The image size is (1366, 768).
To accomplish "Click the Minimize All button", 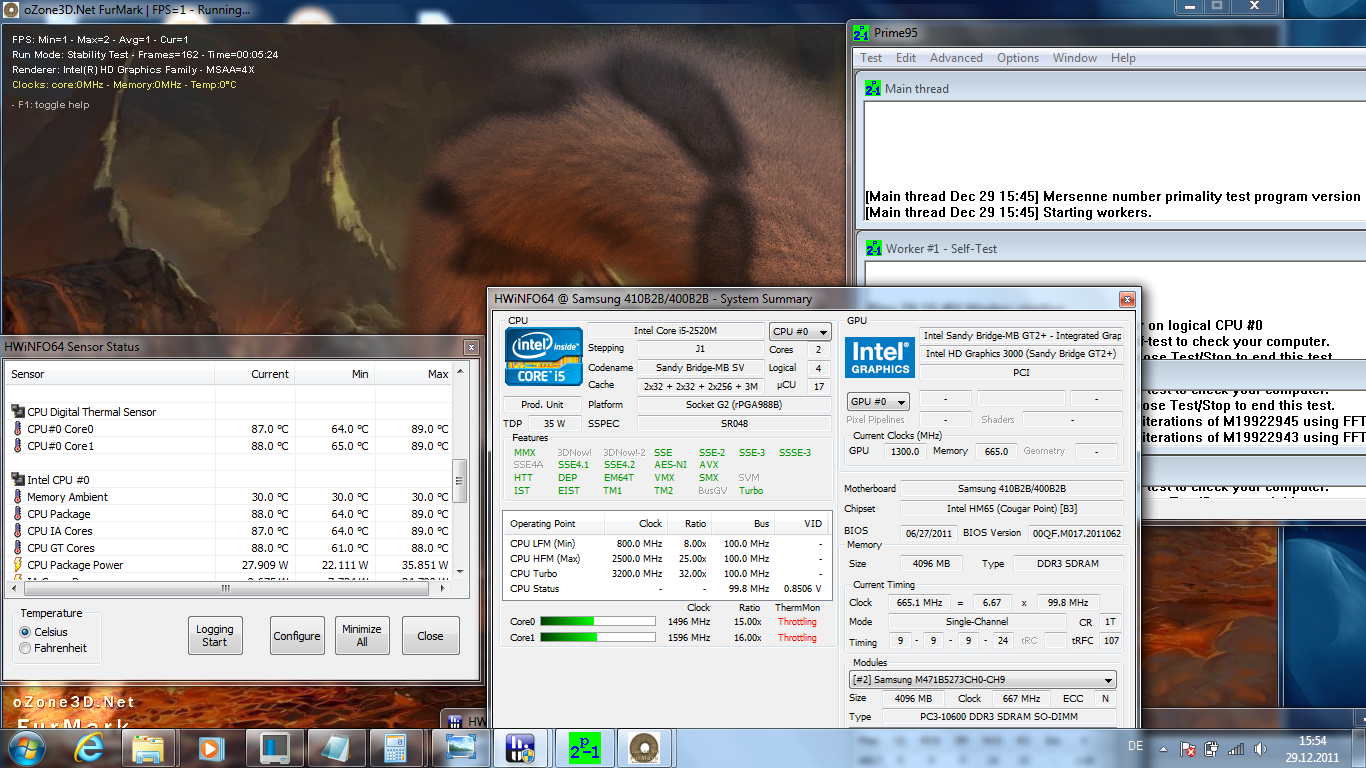I will (x=362, y=636).
